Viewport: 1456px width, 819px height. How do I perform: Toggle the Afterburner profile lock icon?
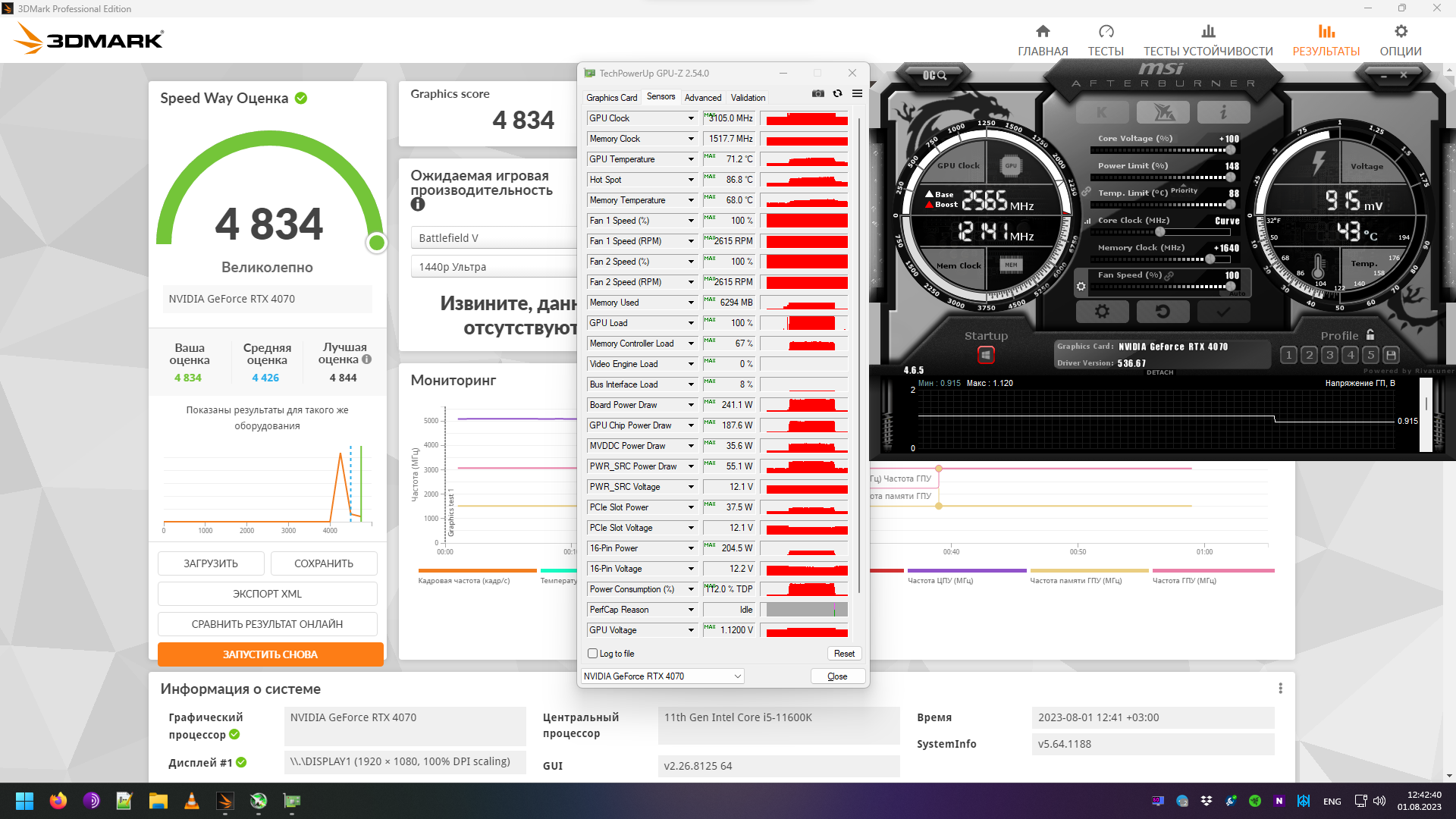point(1370,334)
